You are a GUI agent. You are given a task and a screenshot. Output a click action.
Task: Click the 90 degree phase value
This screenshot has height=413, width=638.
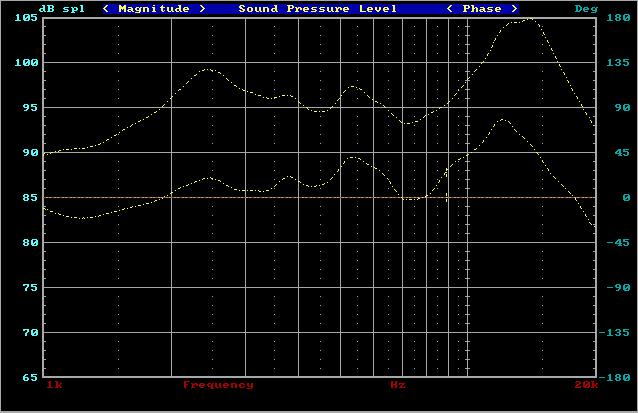622,108
